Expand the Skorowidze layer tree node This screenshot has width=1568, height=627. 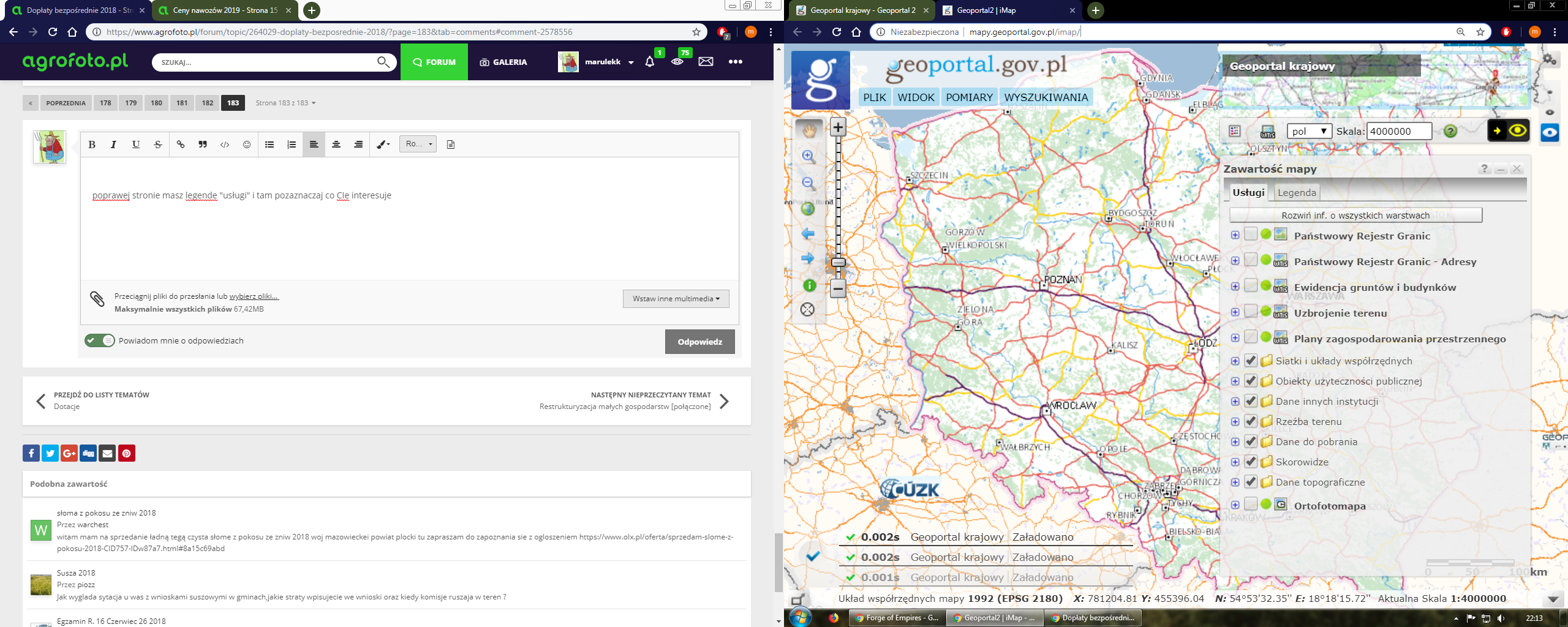point(1235,462)
